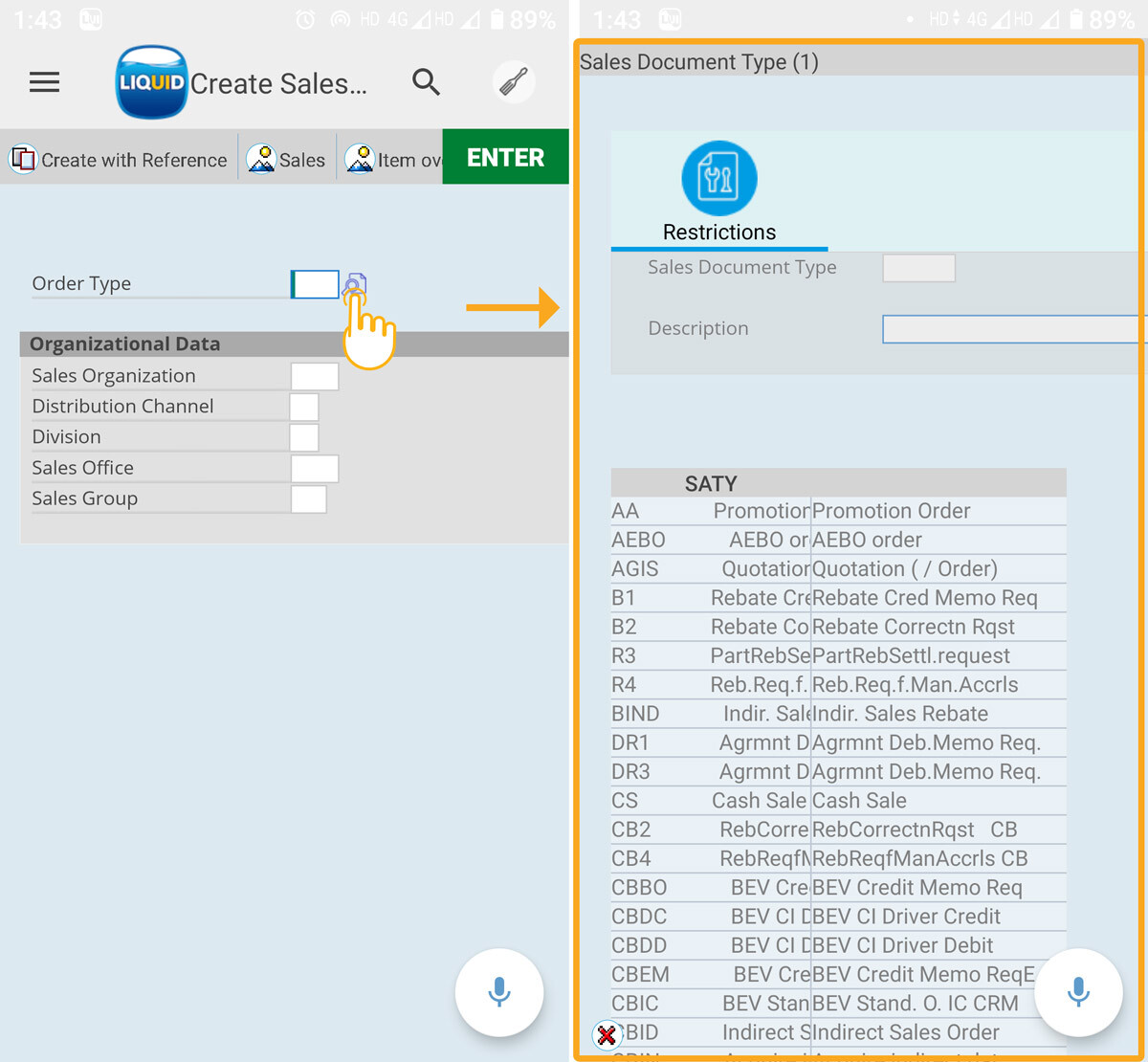Tap the LIQUID app logo

tap(151, 82)
